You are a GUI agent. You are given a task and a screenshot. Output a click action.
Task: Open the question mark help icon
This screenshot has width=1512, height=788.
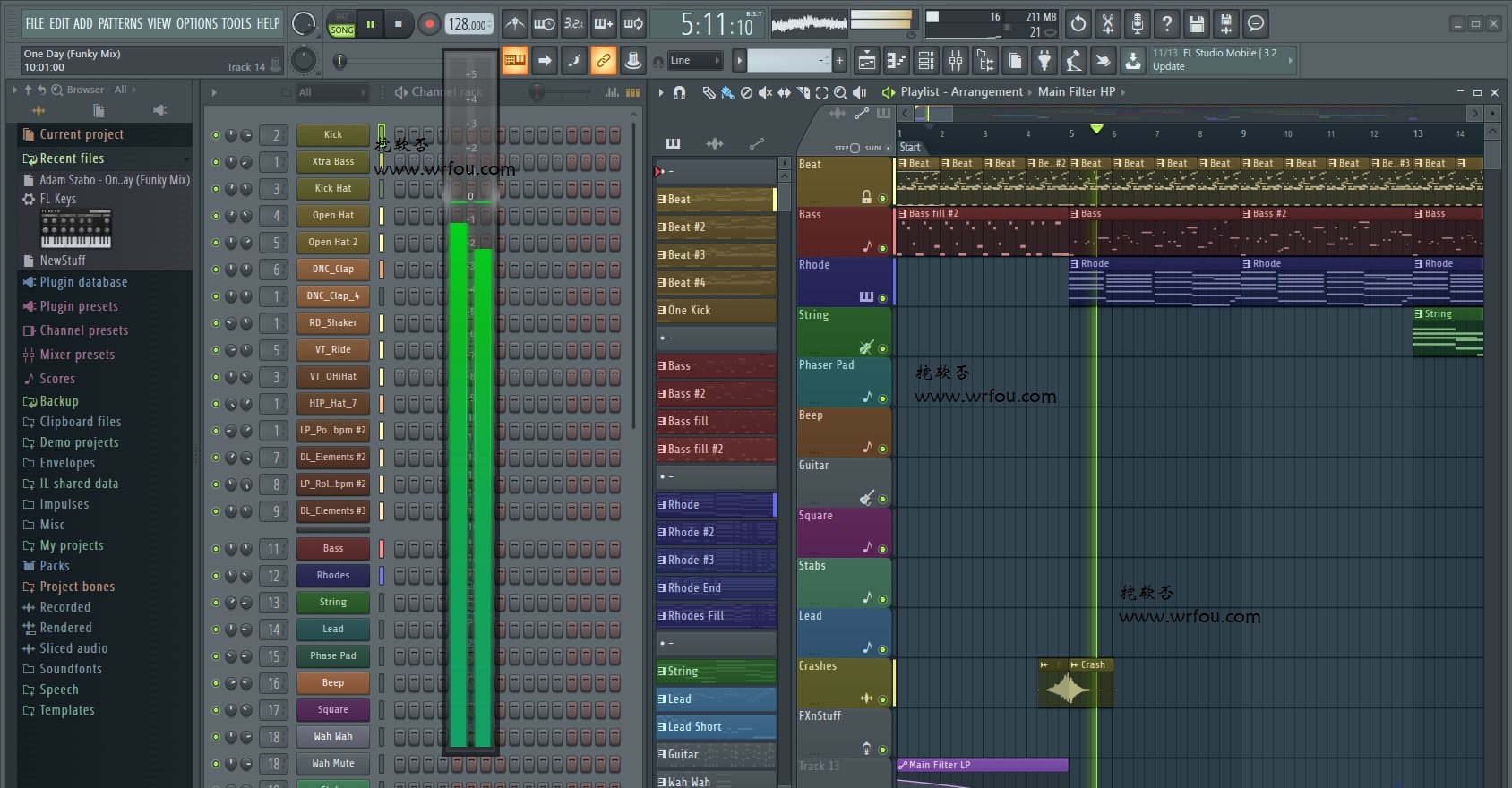coord(1167,24)
